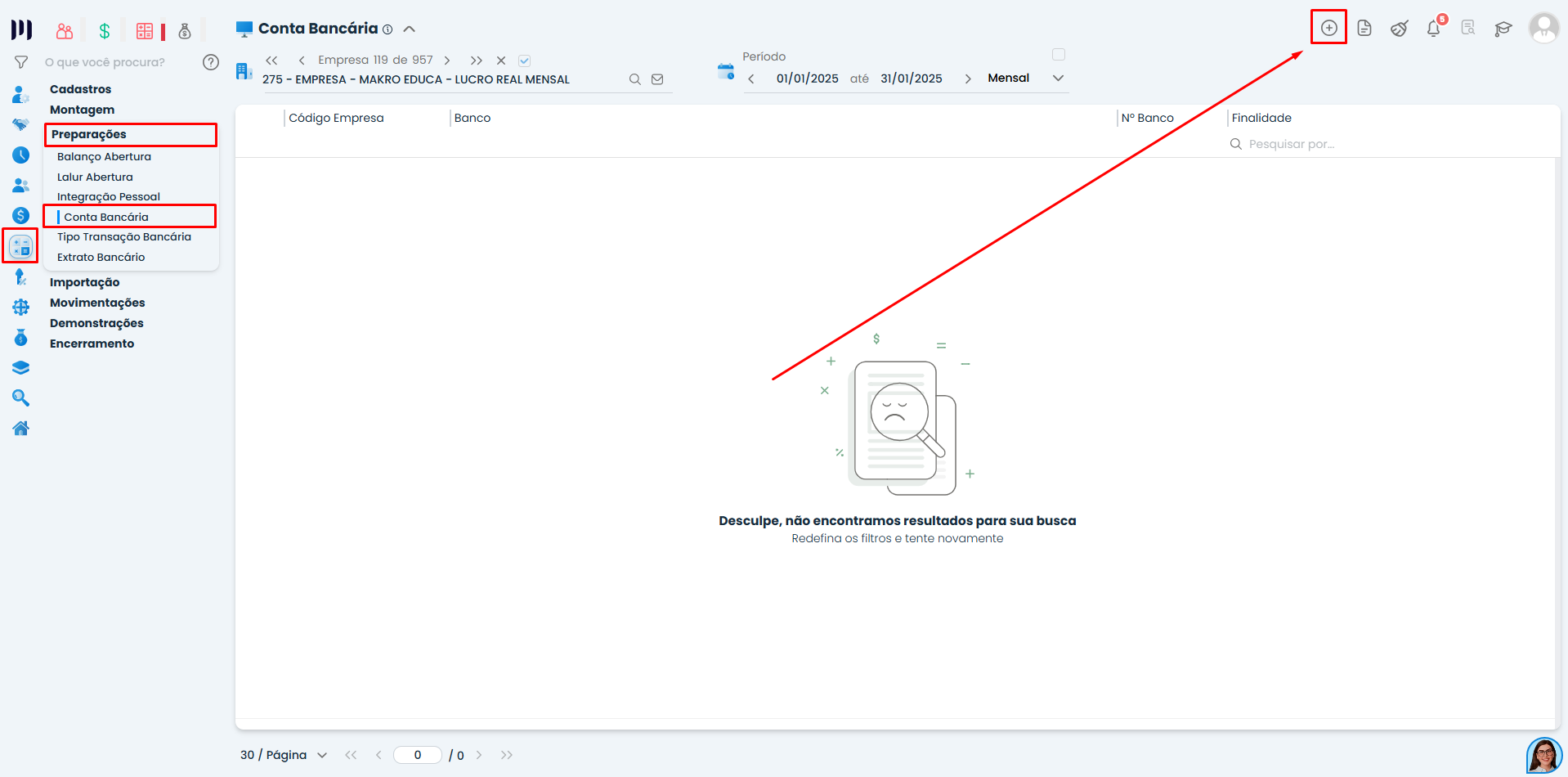Select Extrato Bancário menu item
The height and width of the screenshot is (777, 1568).
[101, 257]
